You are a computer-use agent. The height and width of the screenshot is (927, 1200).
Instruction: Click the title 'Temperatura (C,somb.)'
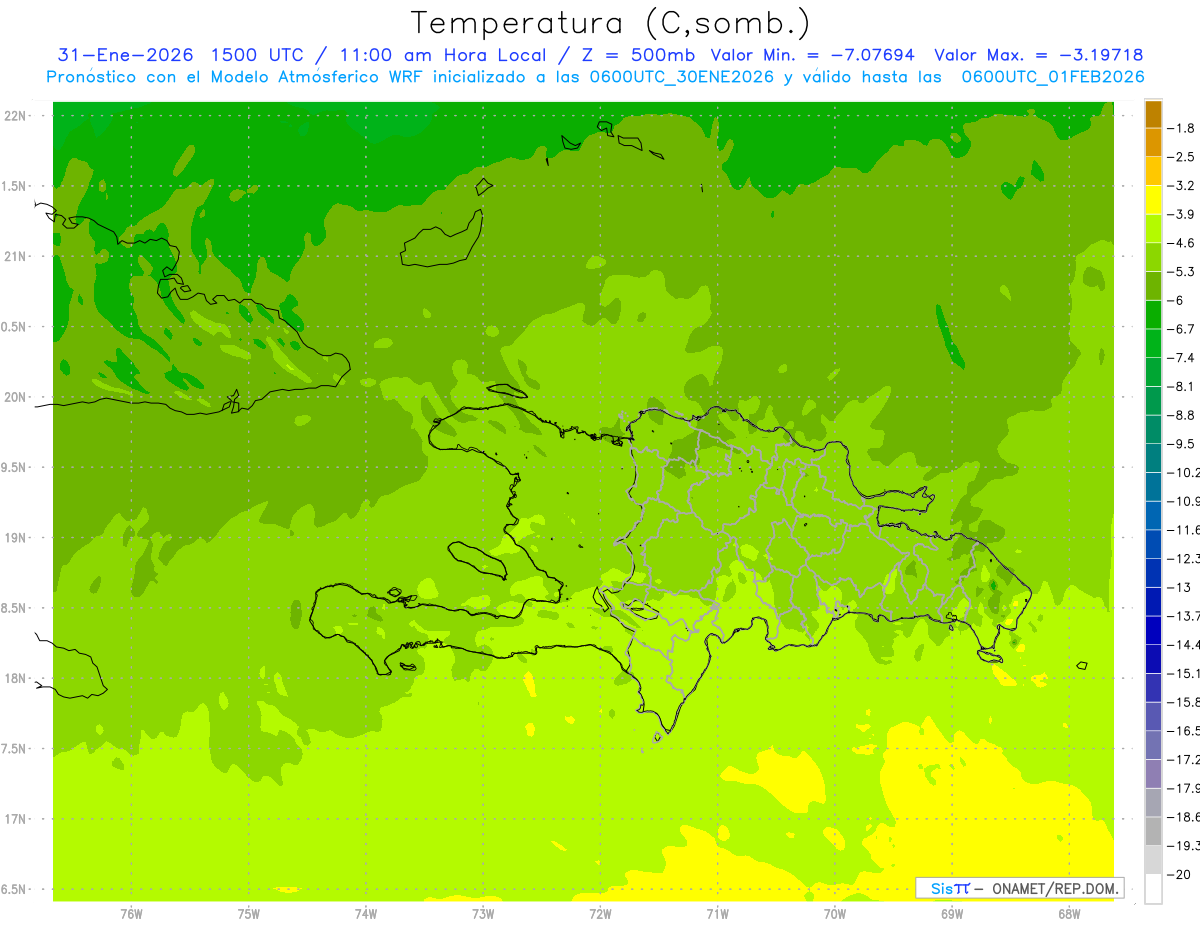(x=611, y=23)
